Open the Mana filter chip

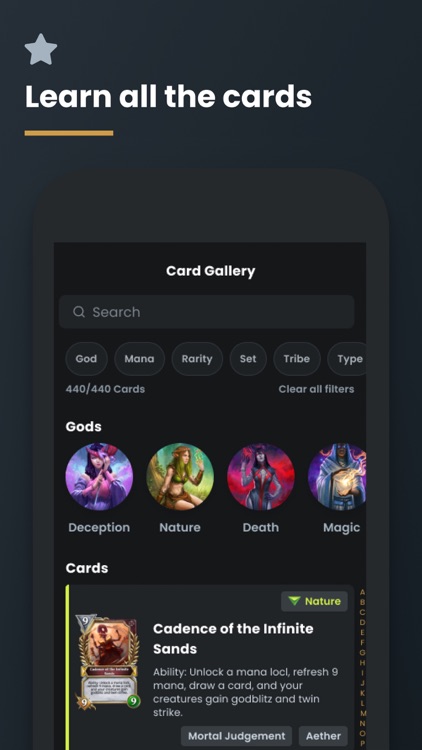[139, 359]
